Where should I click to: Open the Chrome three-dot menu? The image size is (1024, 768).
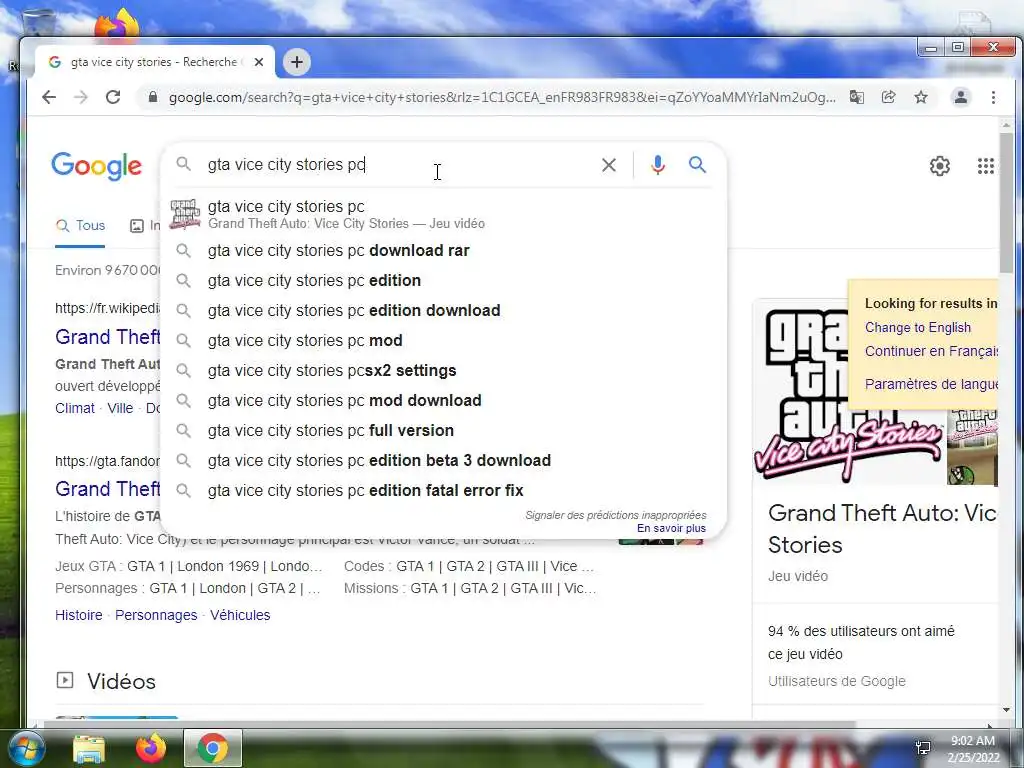tap(993, 97)
